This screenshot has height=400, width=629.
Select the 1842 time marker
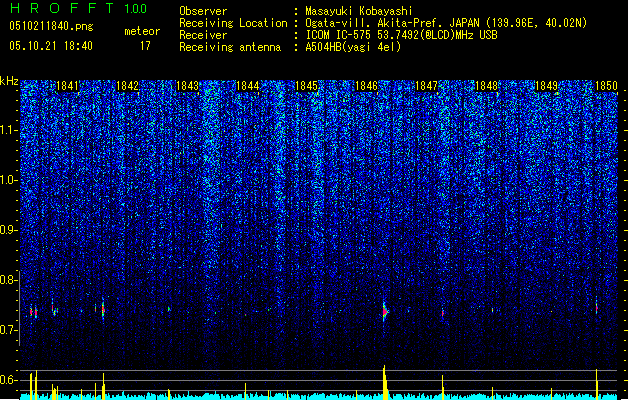coord(127,86)
